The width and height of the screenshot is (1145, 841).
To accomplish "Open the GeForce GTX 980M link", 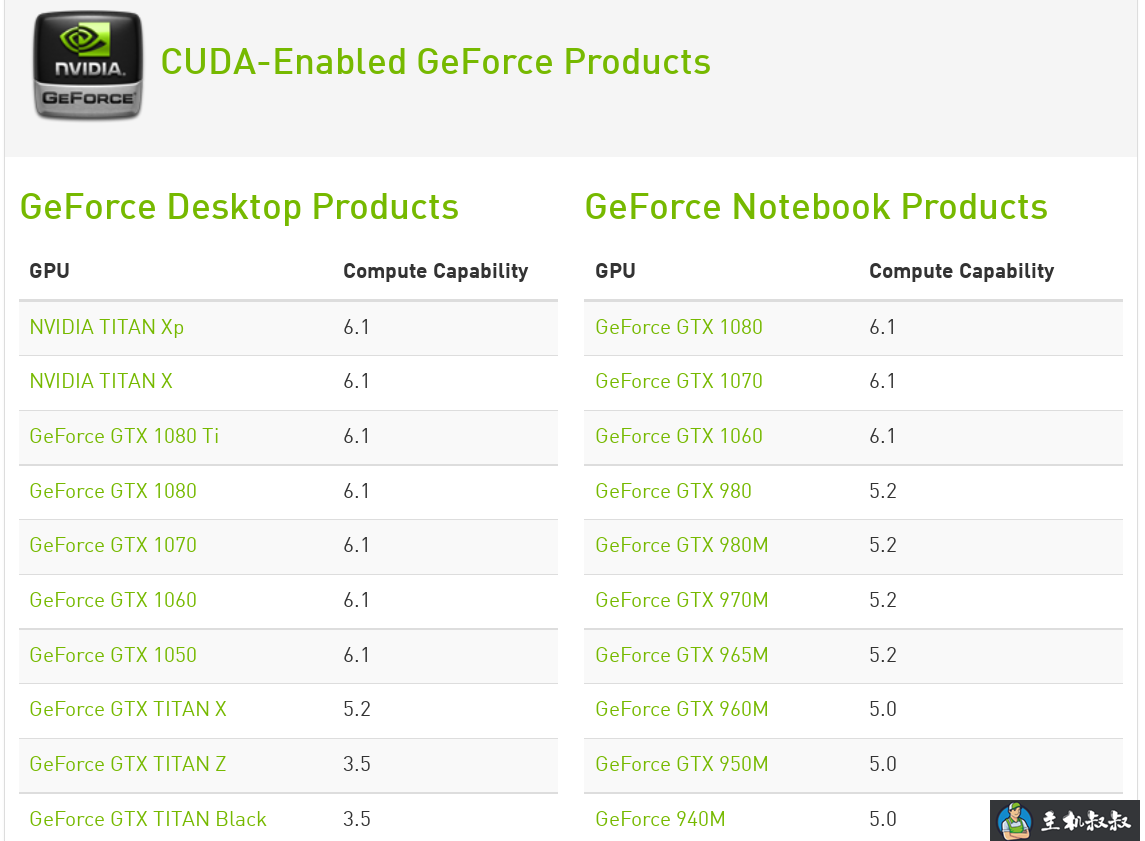I will [682, 545].
